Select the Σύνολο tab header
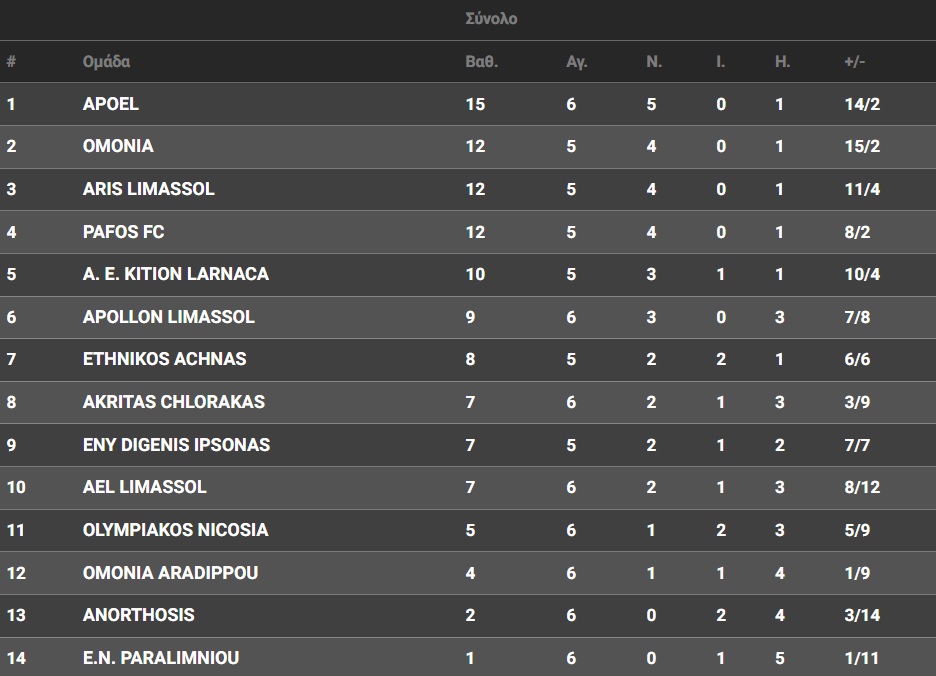 (491, 19)
